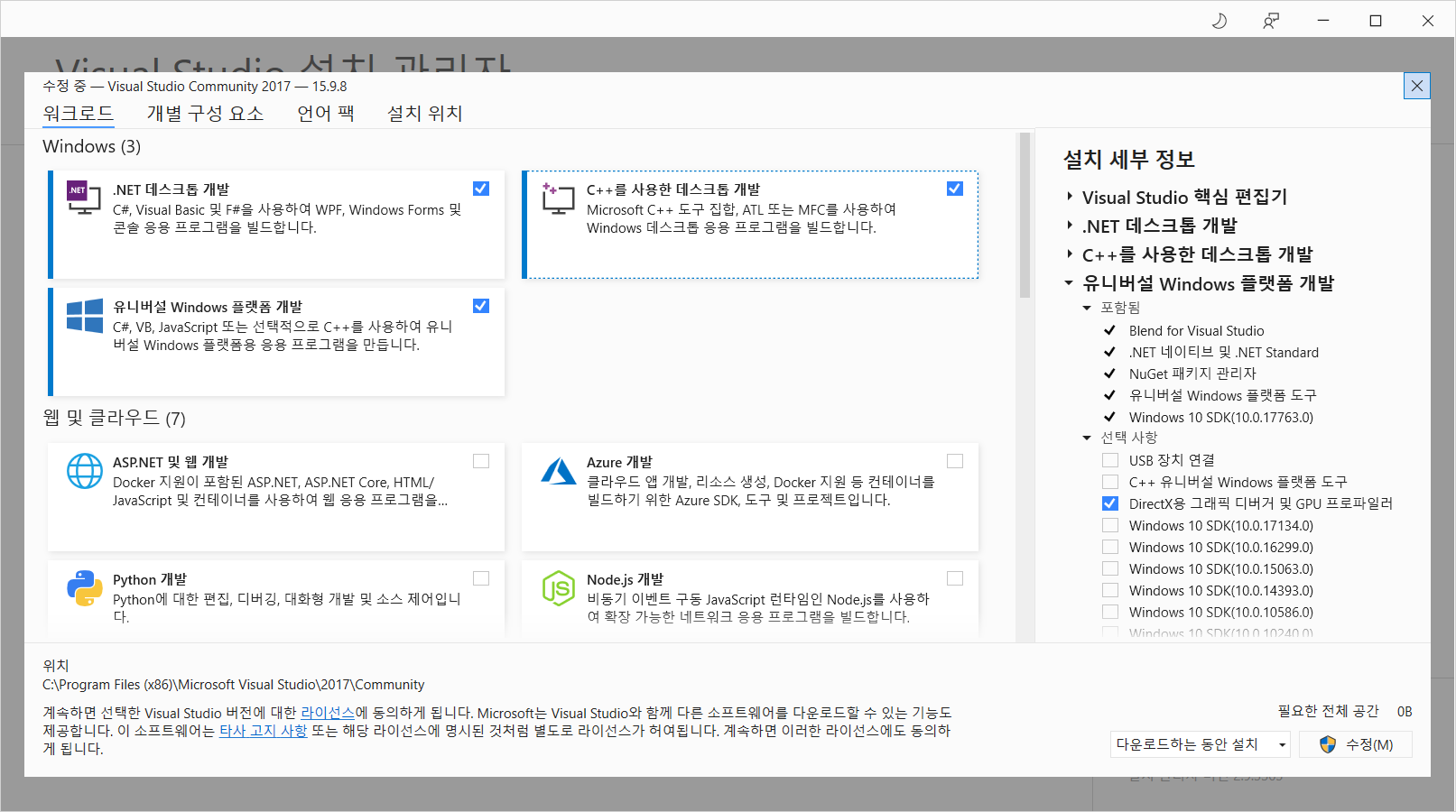Click the Windows (3) section heading

[x=92, y=146]
